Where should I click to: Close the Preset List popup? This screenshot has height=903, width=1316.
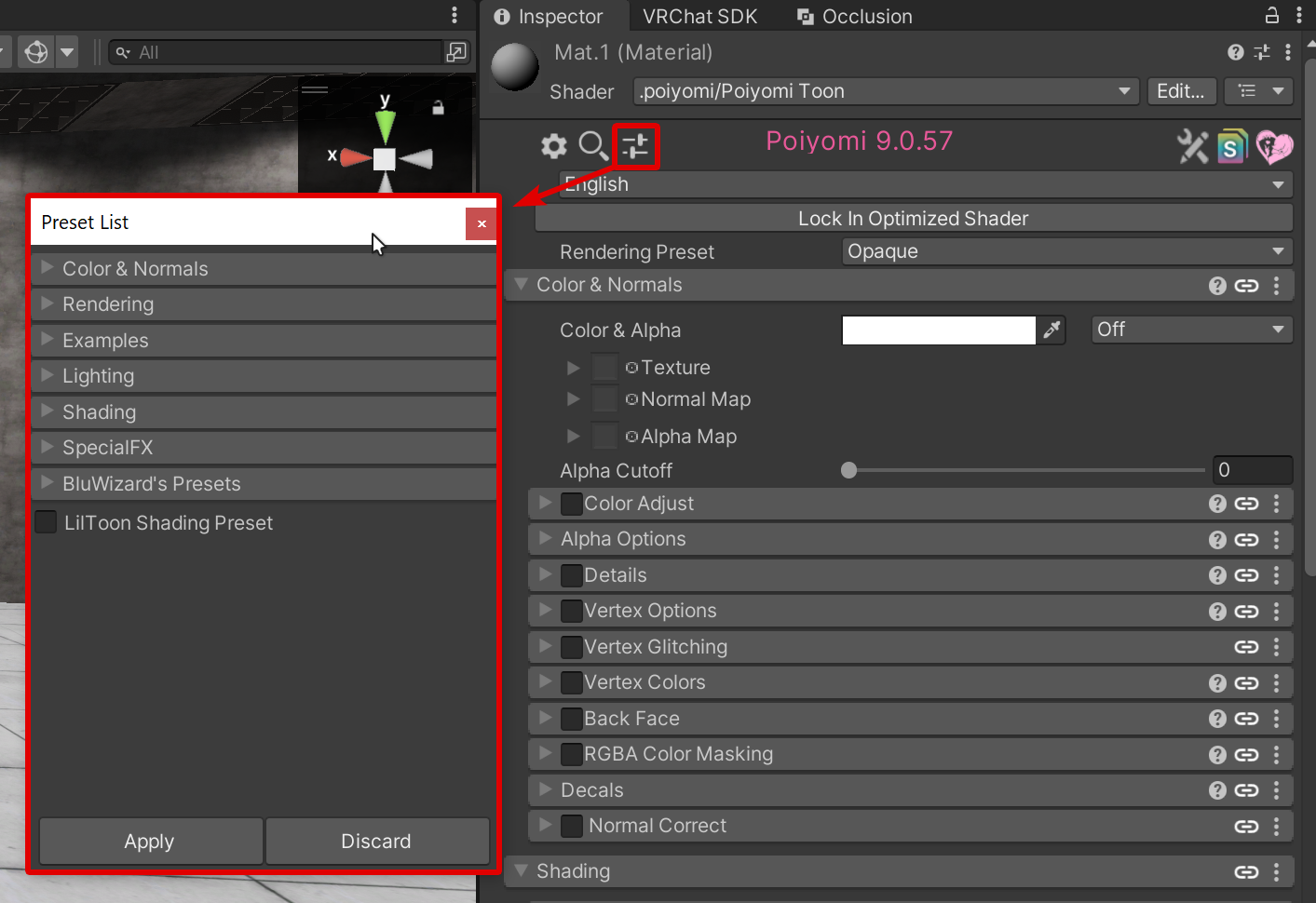point(482,223)
